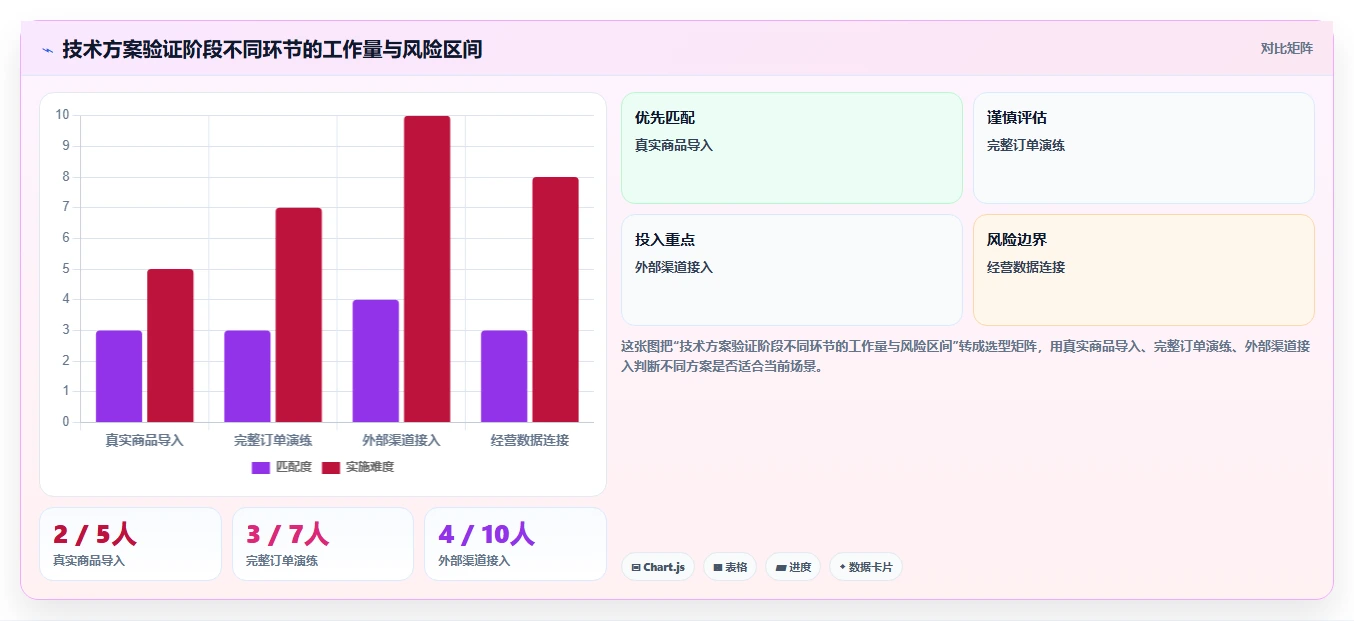This screenshot has width=1354, height=621.
Task: Click the square icon in the 表格 chip
Action: coord(717,567)
